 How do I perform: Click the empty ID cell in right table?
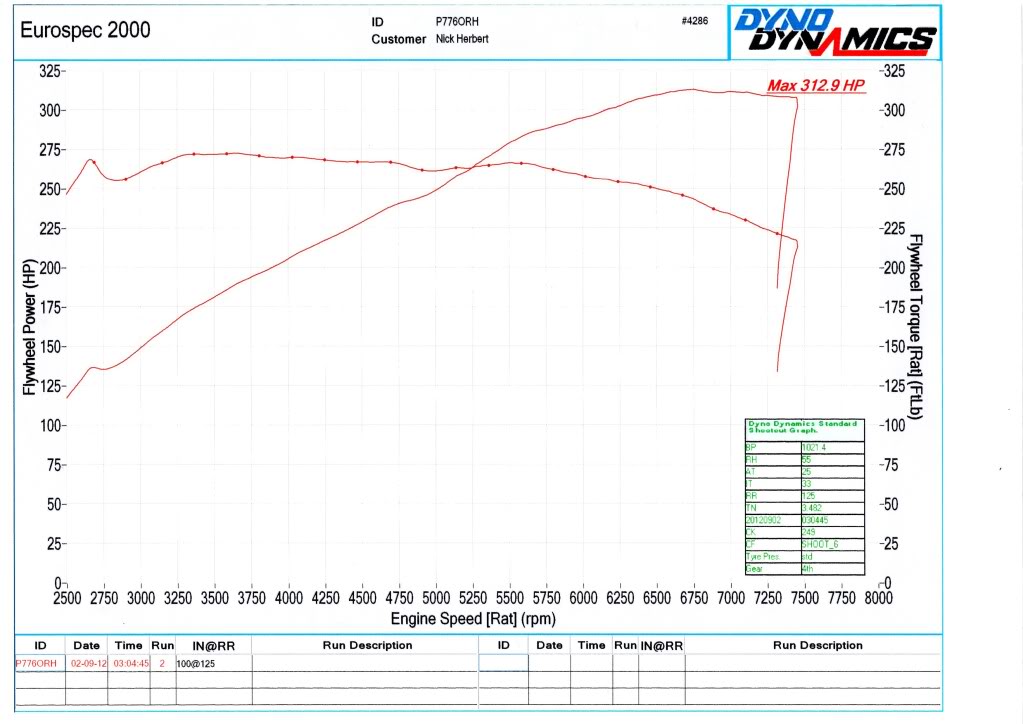pyautogui.click(x=503, y=663)
